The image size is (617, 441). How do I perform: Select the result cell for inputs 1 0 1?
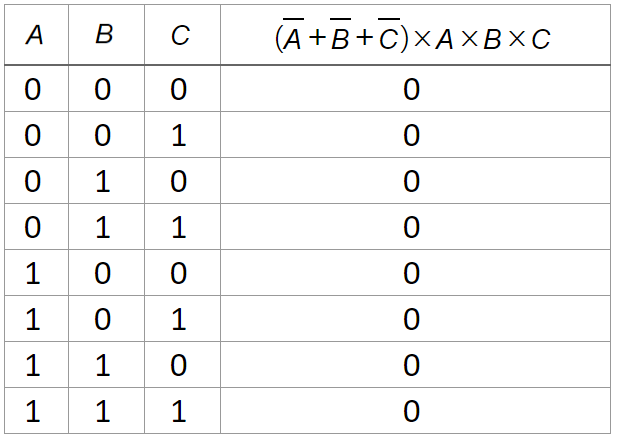pos(411,320)
